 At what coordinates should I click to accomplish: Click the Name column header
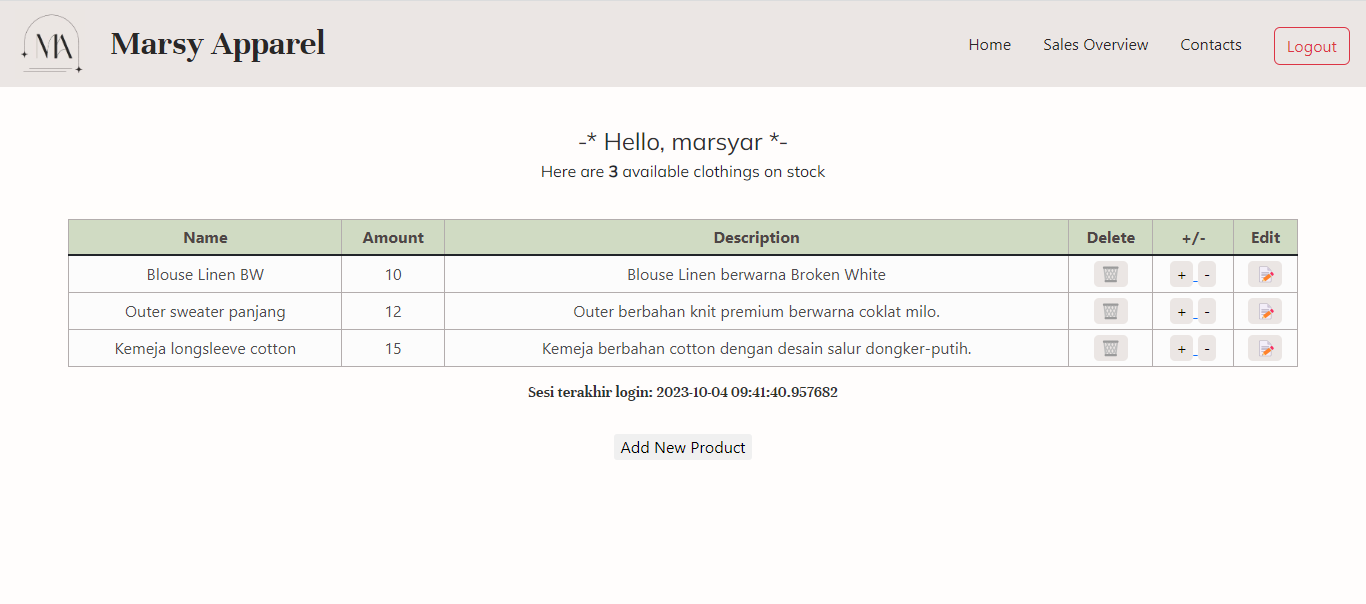tap(204, 237)
